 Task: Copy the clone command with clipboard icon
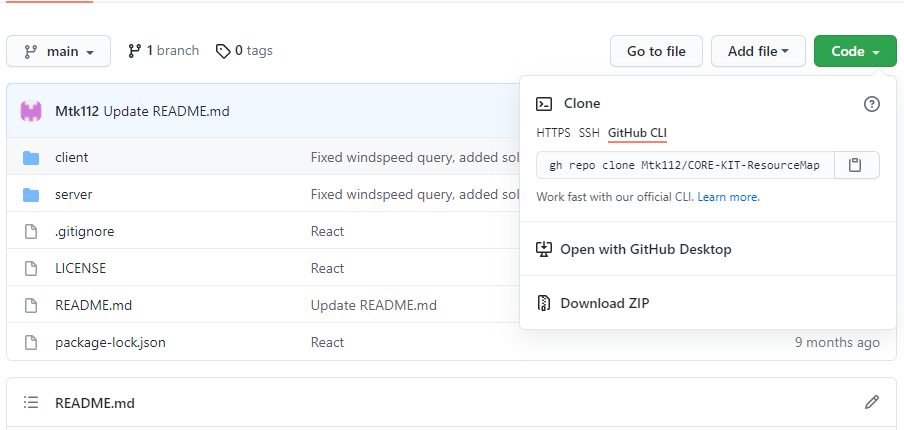click(856, 165)
